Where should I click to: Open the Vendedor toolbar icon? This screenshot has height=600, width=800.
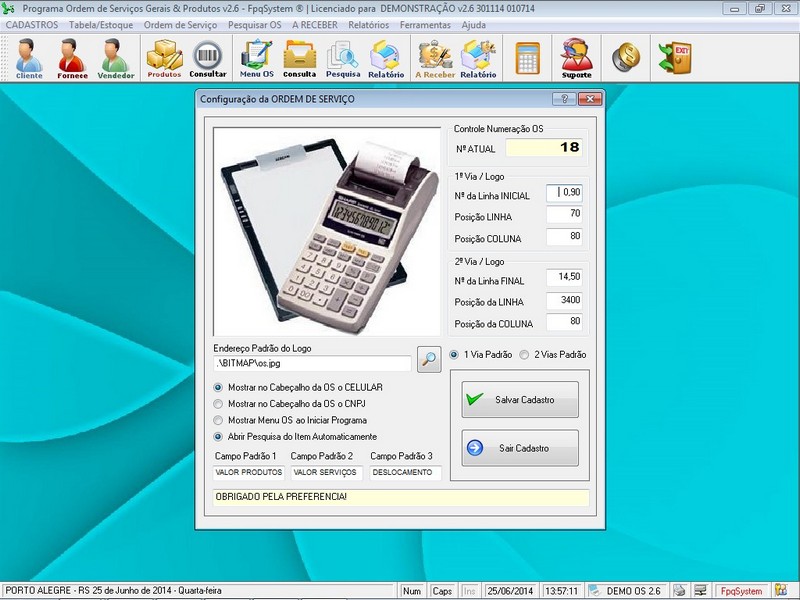[115, 58]
